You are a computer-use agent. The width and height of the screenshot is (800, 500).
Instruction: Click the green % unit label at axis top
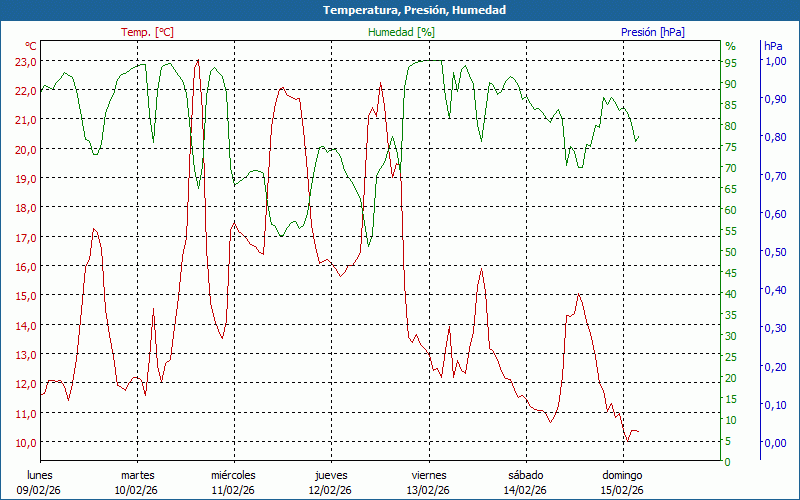tap(730, 46)
